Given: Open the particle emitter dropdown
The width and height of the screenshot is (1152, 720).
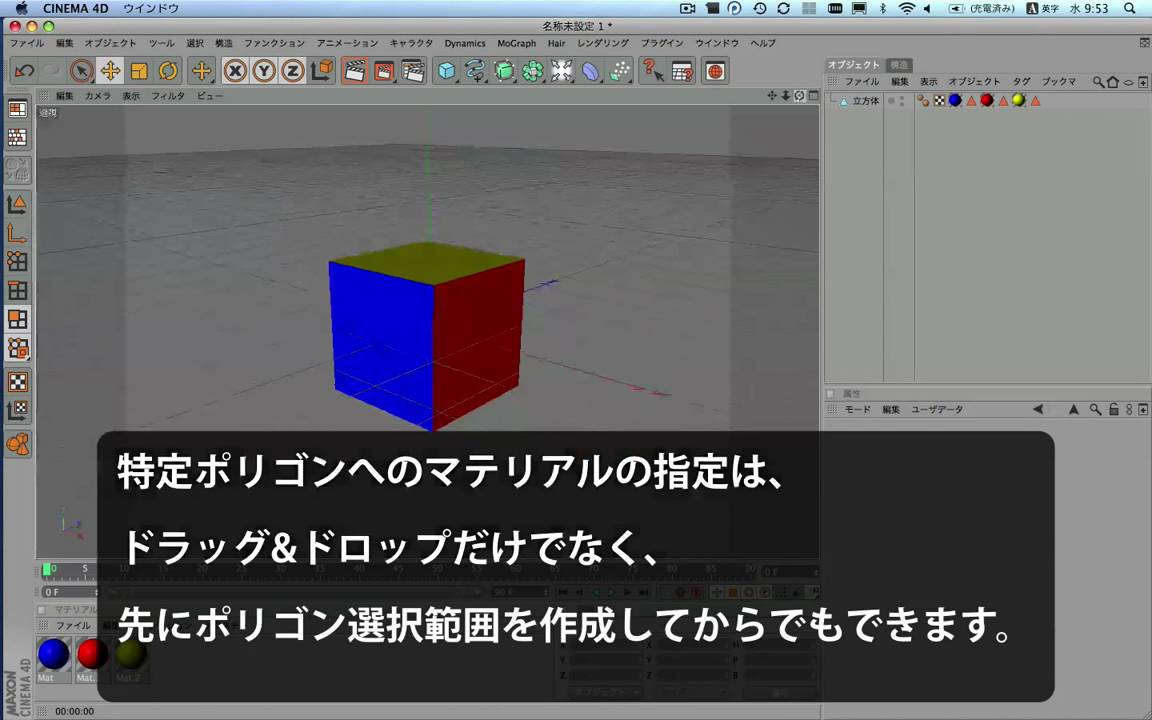Looking at the screenshot, I should [x=621, y=71].
